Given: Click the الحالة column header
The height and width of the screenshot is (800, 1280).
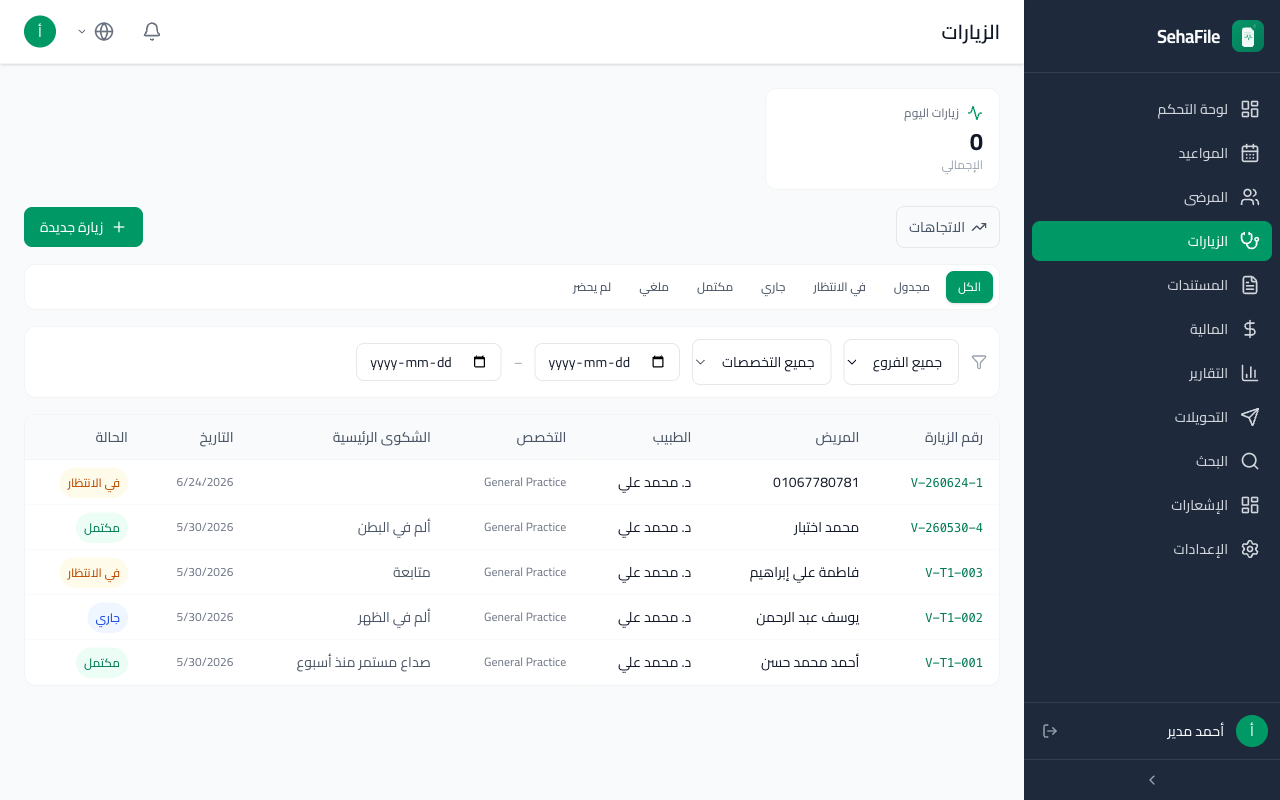Looking at the screenshot, I should tap(112, 438).
